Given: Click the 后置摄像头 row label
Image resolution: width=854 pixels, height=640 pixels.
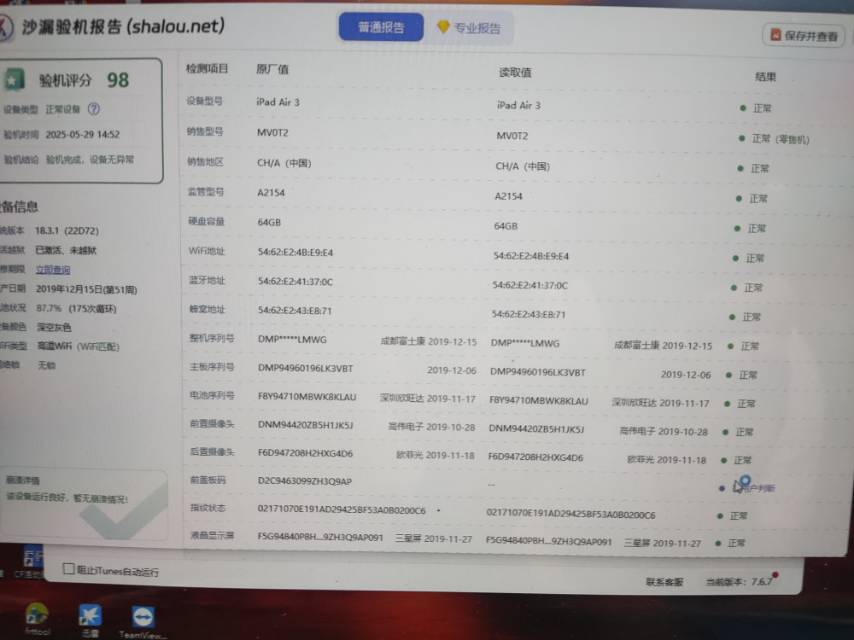Looking at the screenshot, I should click(212, 452).
